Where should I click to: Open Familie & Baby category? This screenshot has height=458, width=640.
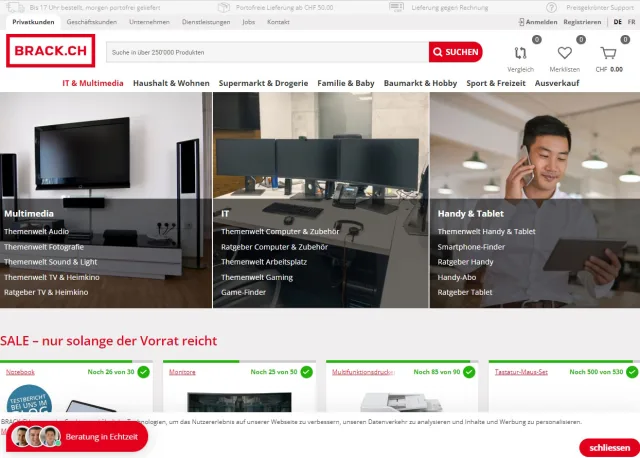(346, 83)
